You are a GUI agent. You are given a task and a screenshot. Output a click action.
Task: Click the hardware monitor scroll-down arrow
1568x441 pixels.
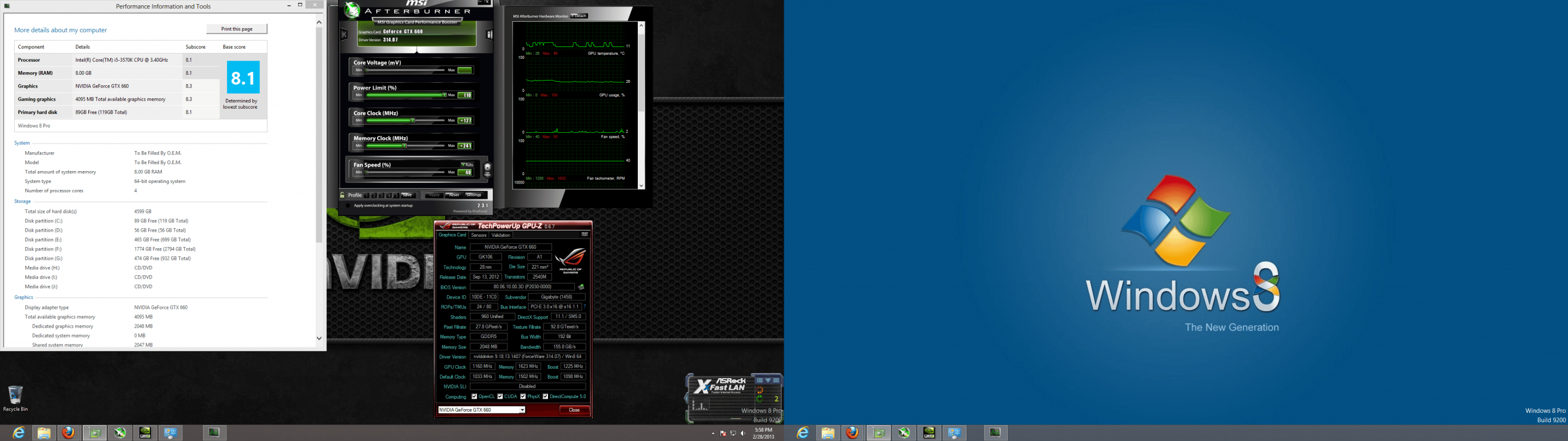[641, 185]
